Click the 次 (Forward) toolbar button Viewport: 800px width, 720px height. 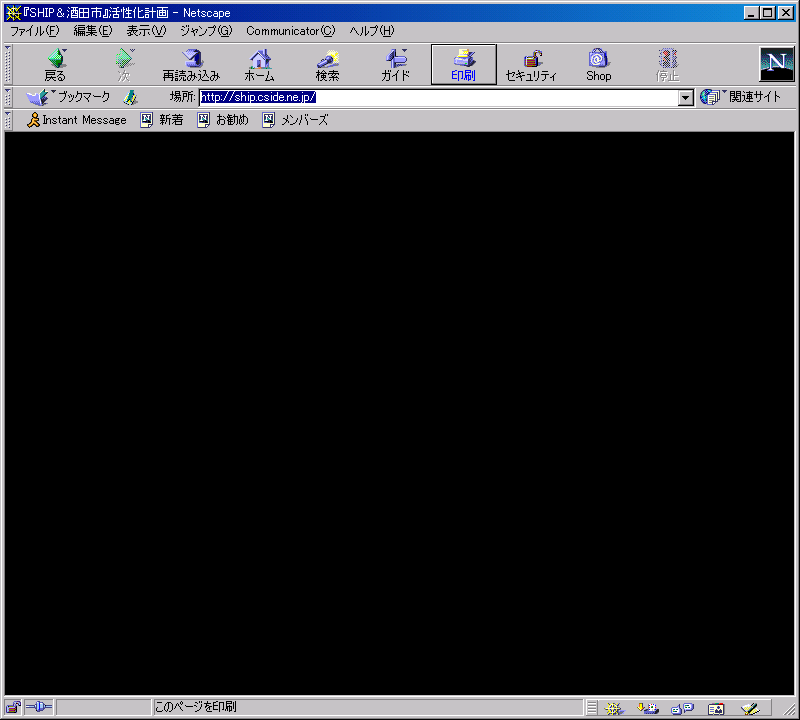[x=123, y=65]
